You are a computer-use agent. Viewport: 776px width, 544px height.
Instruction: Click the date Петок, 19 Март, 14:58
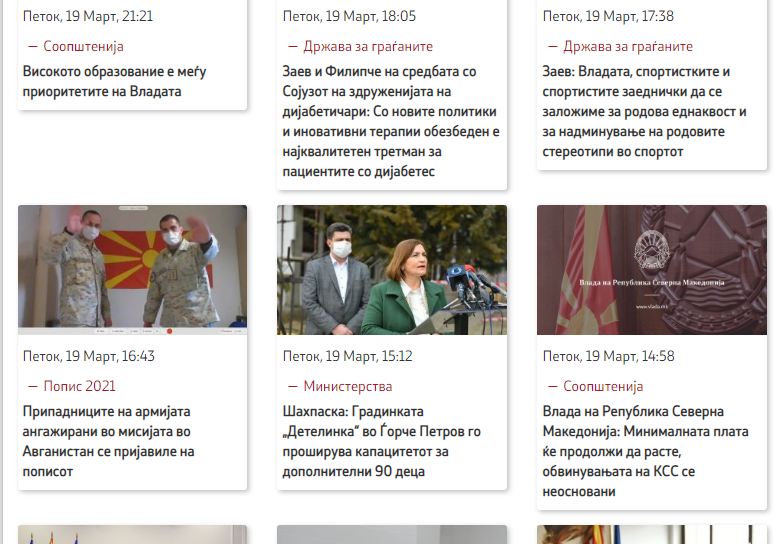(x=608, y=356)
